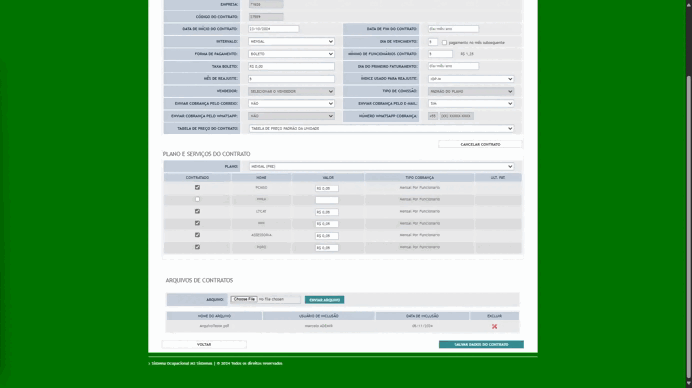
Task: Delete the uploaded file with red X
Action: 494,326
